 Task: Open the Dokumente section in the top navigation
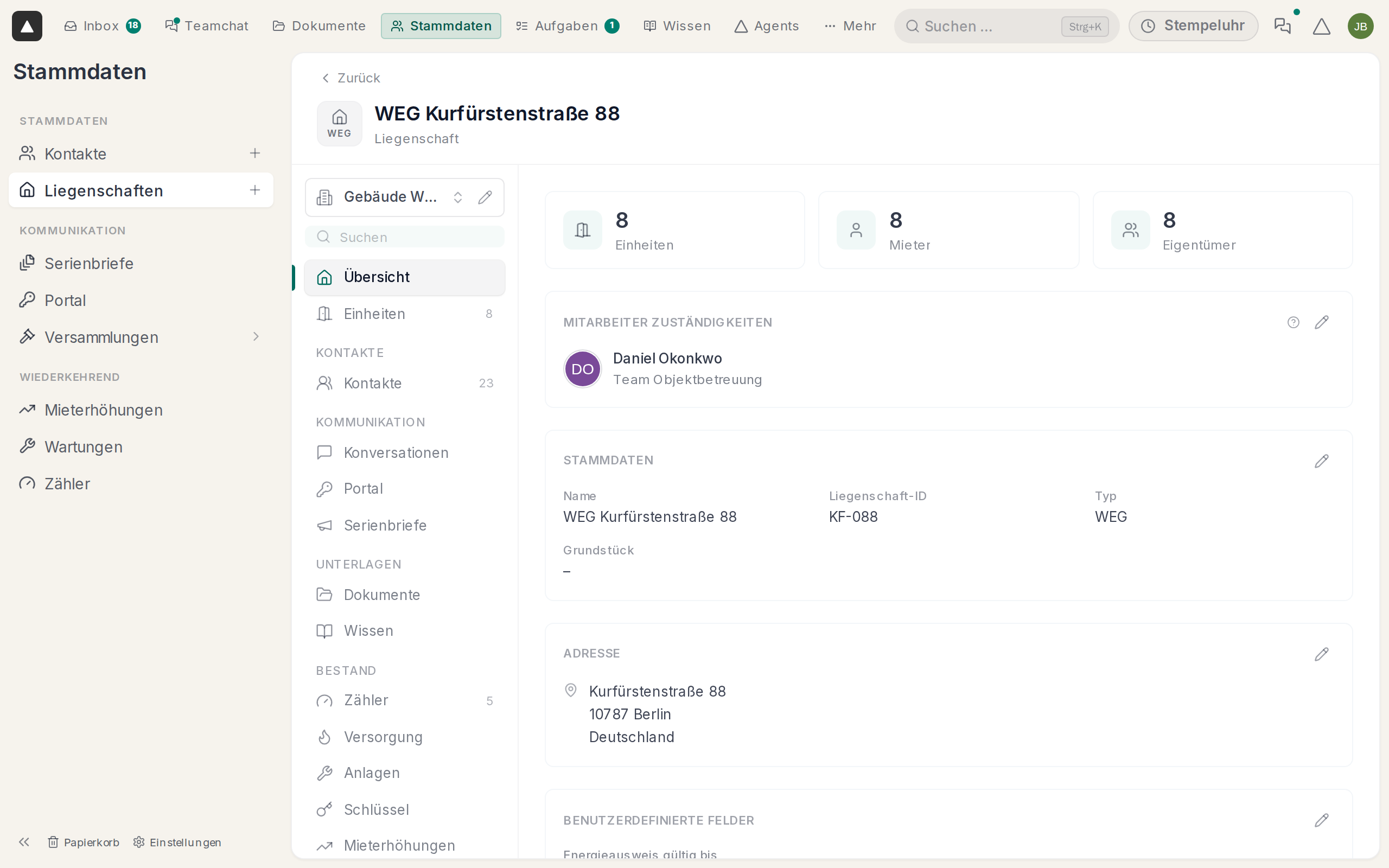(x=318, y=26)
